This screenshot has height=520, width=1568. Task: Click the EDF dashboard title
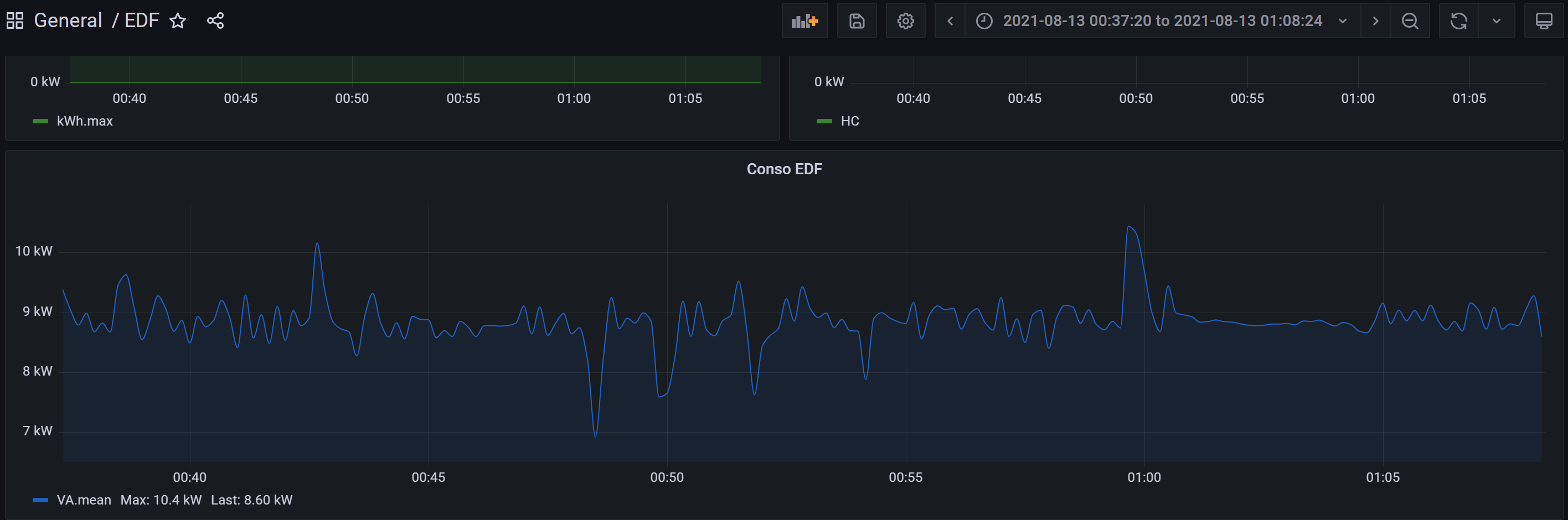click(x=142, y=20)
